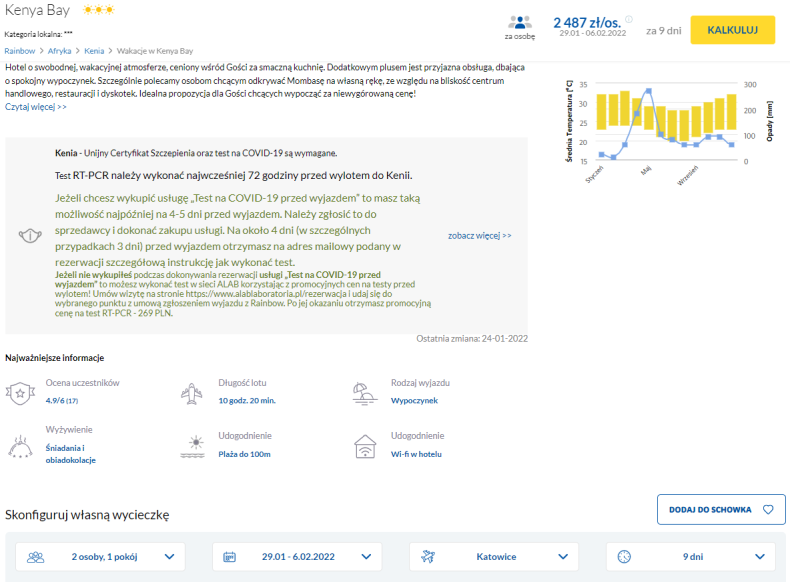Click the airplane icon for flight length

pyautogui.click(x=191, y=394)
